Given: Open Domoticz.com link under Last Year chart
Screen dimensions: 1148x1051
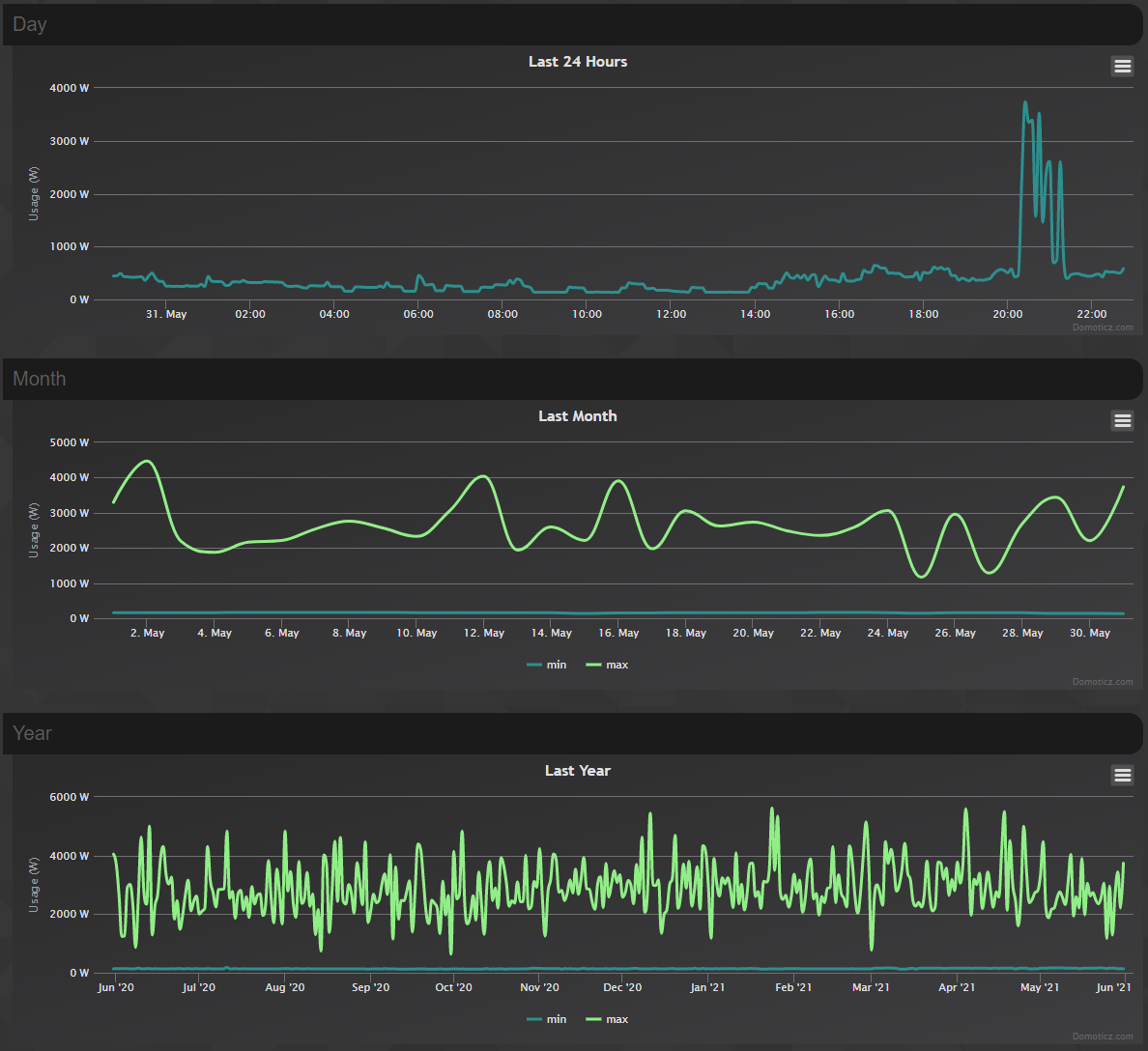Looking at the screenshot, I should click(x=1103, y=1036).
